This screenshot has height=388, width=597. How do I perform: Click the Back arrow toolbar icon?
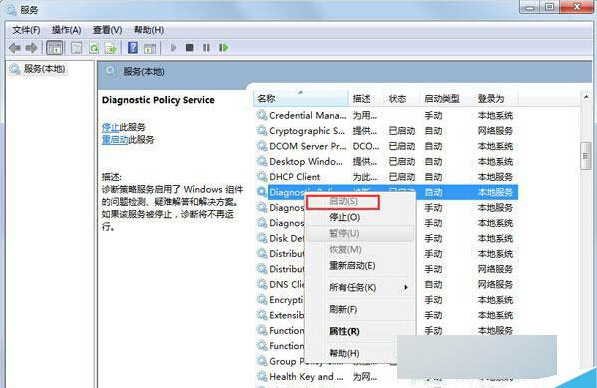pos(15,48)
